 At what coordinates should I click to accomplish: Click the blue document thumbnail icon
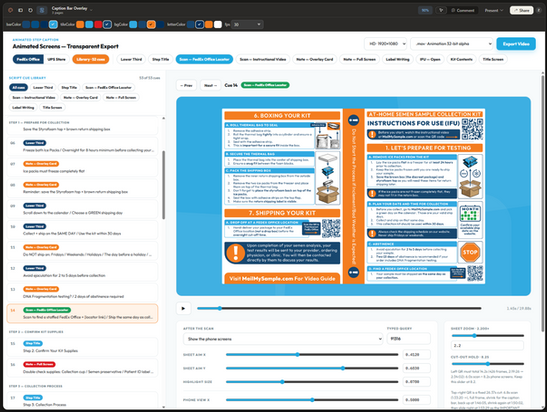pyautogui.click(x=42, y=10)
